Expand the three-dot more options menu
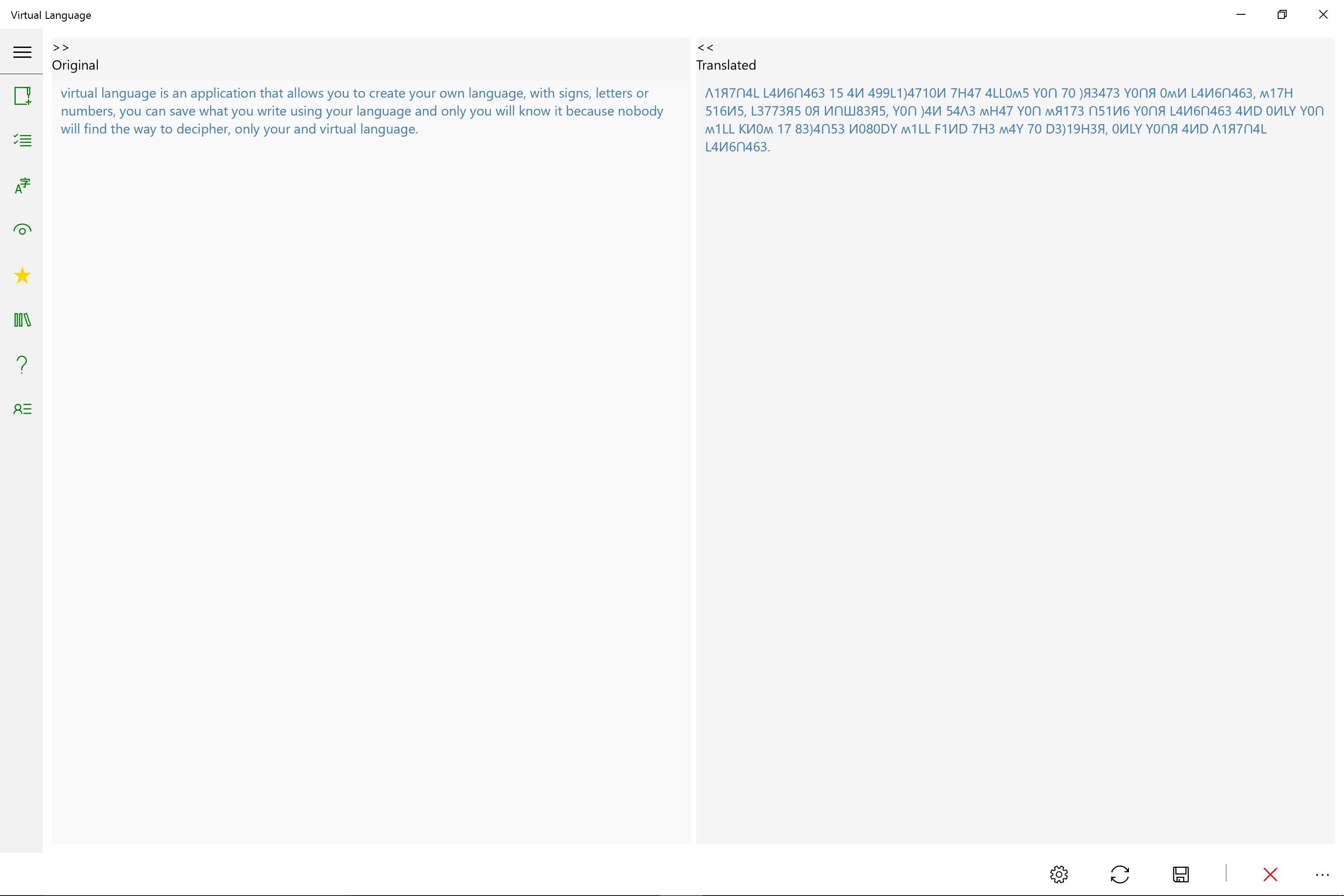 (1322, 874)
